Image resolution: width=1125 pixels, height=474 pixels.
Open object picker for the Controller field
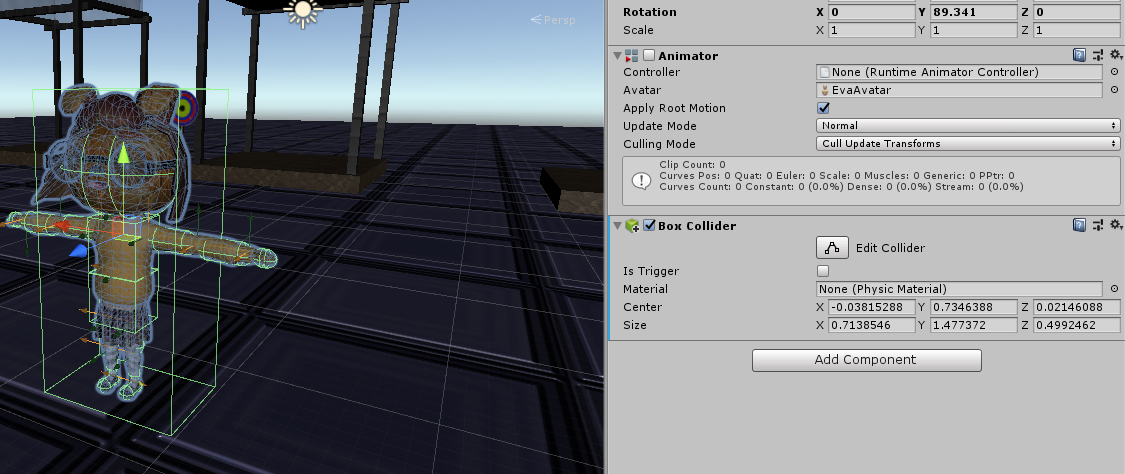point(1115,73)
